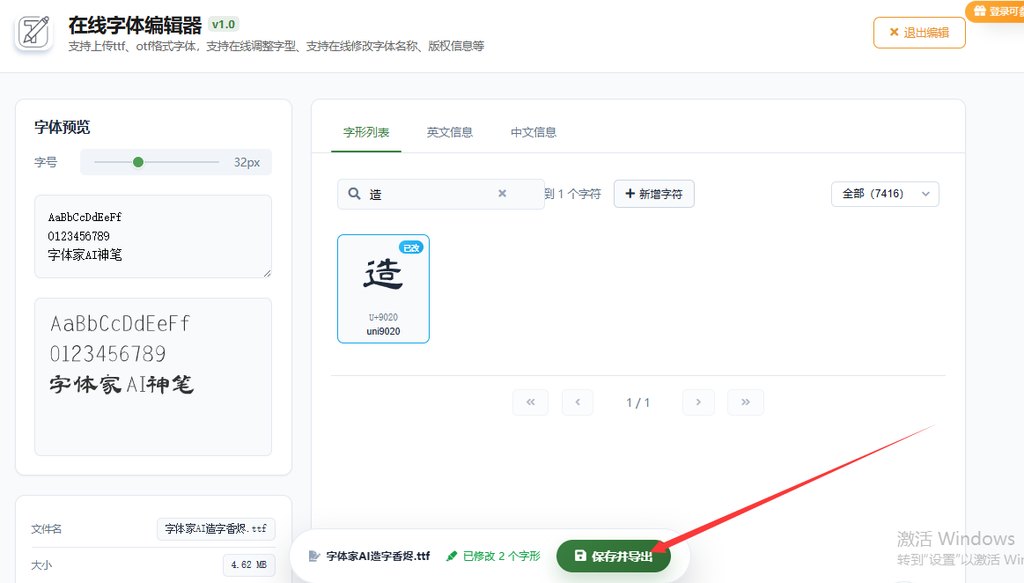
Task: Click the 文件名 filename input field
Action: tap(216, 528)
